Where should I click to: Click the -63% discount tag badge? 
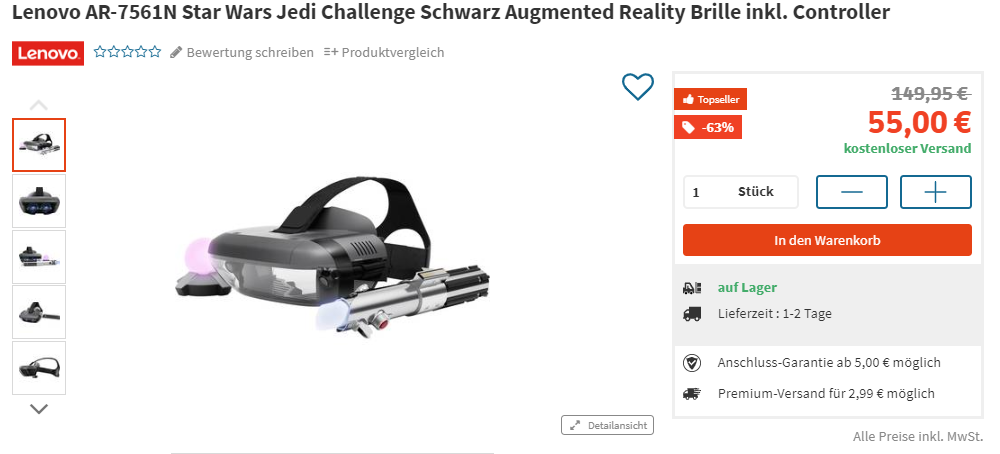(708, 127)
